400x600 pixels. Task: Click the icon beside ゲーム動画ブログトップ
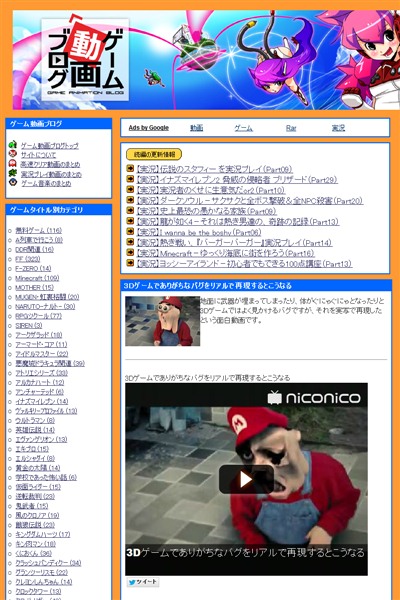coord(13,145)
